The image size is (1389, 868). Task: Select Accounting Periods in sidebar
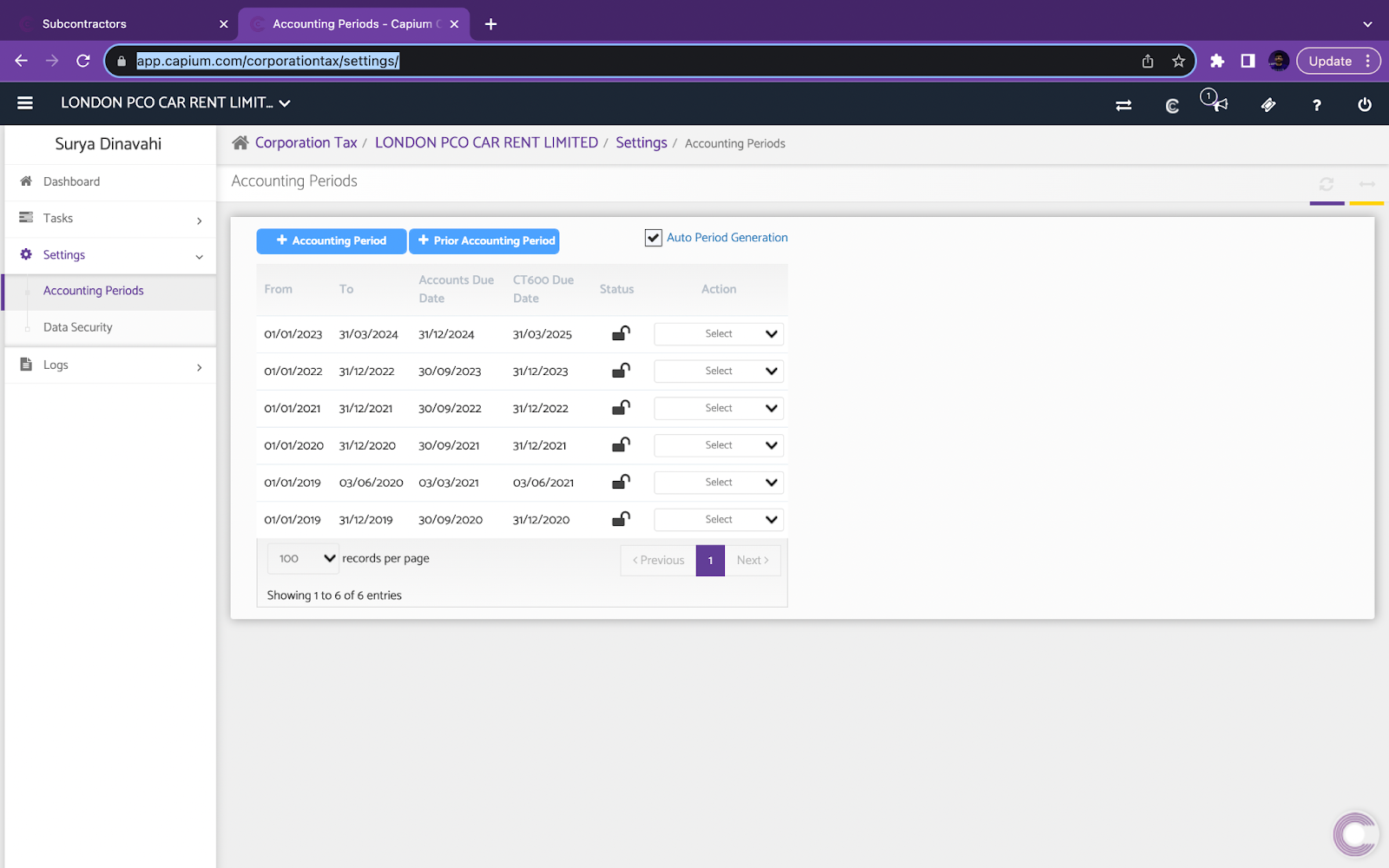pyautogui.click(x=110, y=292)
